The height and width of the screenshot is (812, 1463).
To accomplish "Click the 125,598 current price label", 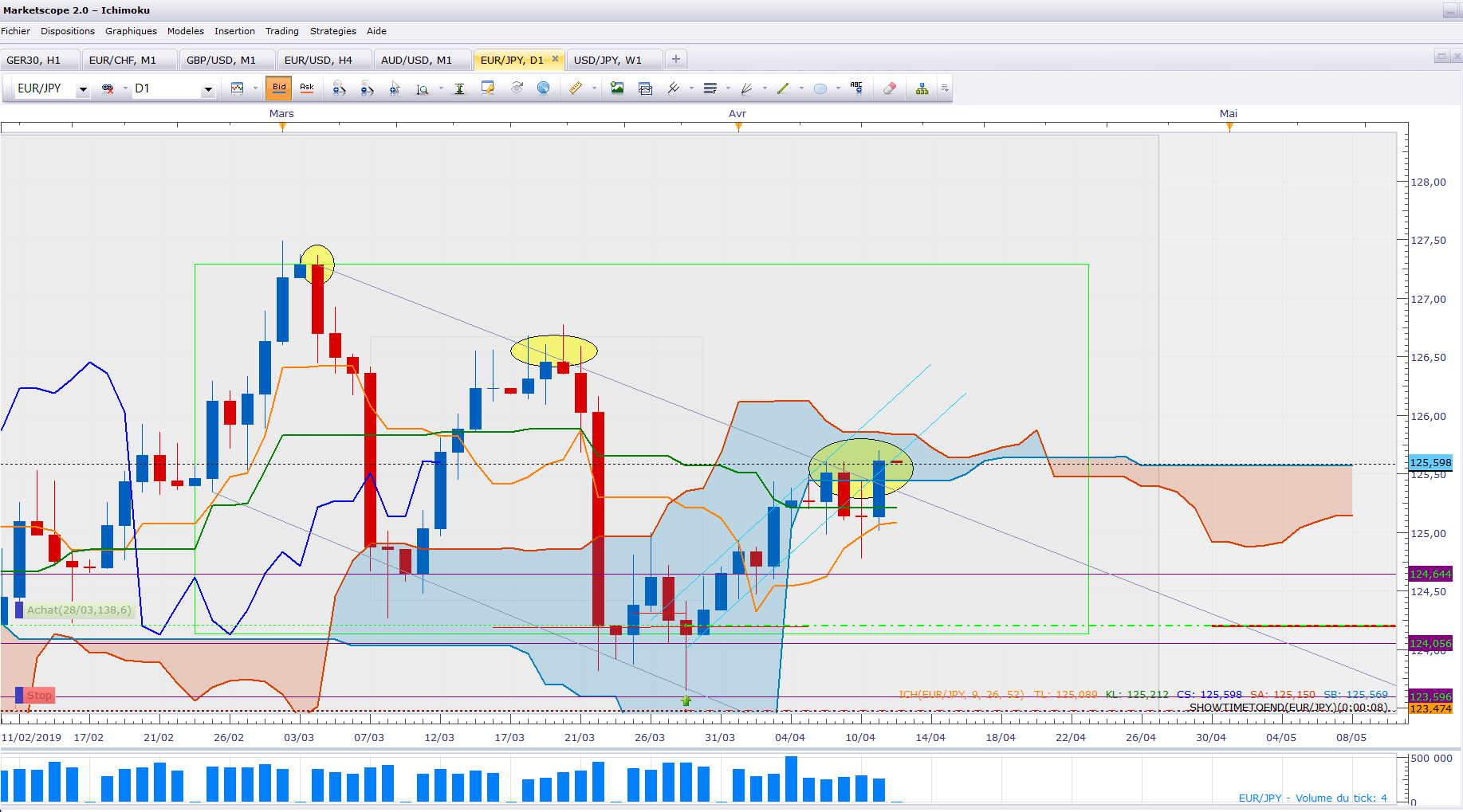I will [1430, 462].
